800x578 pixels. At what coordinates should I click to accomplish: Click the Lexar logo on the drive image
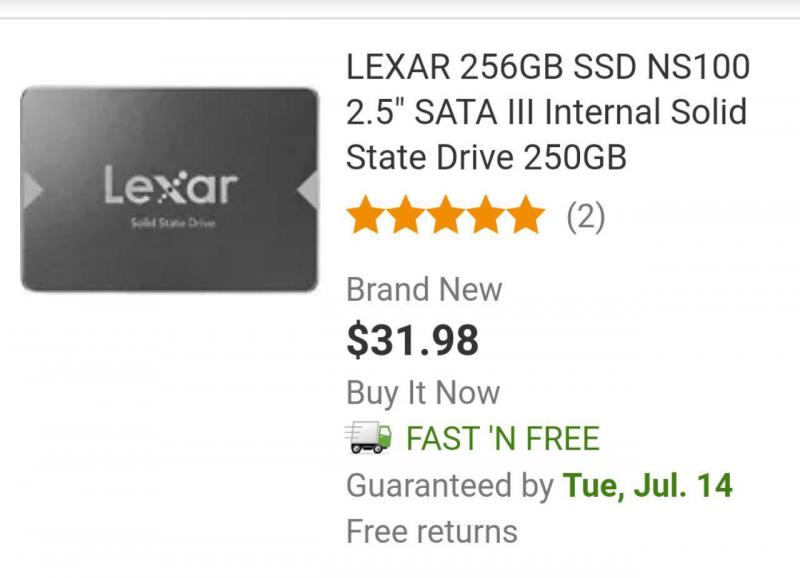(x=169, y=186)
